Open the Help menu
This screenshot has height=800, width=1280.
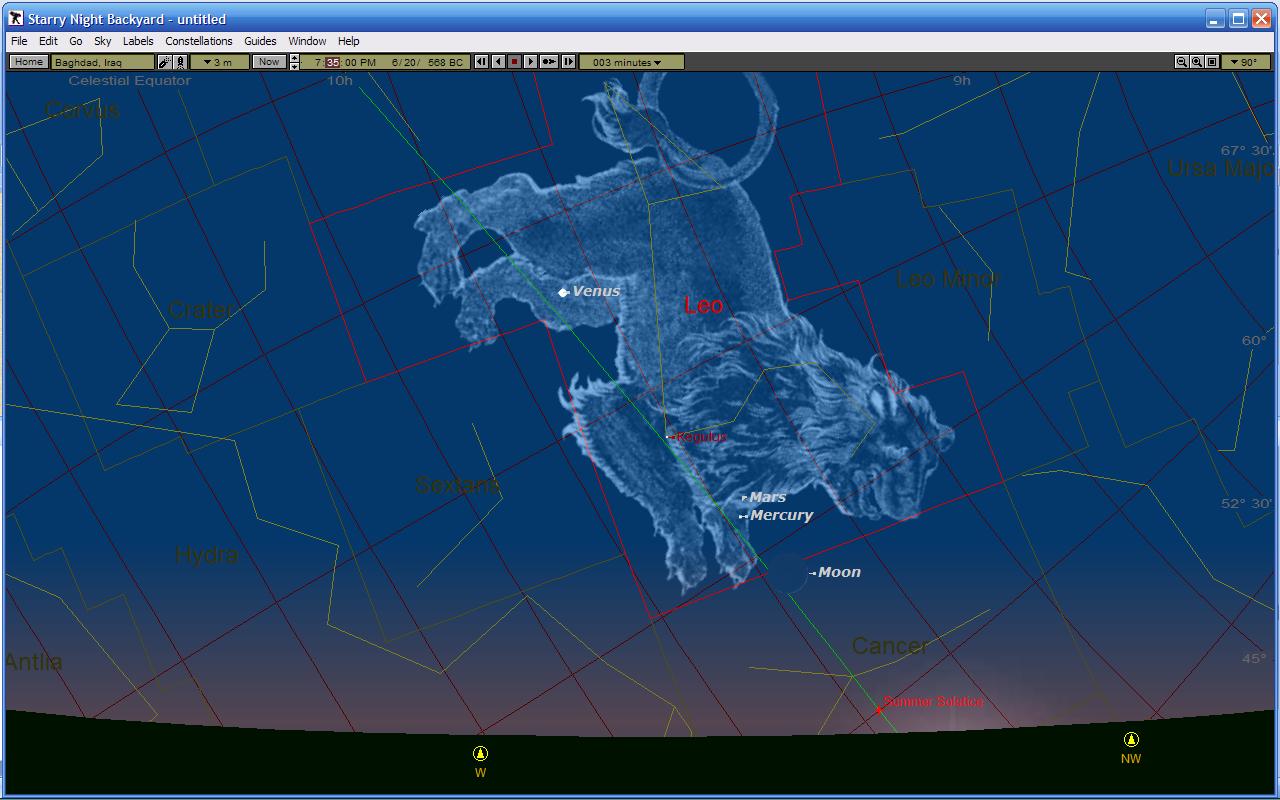click(348, 41)
